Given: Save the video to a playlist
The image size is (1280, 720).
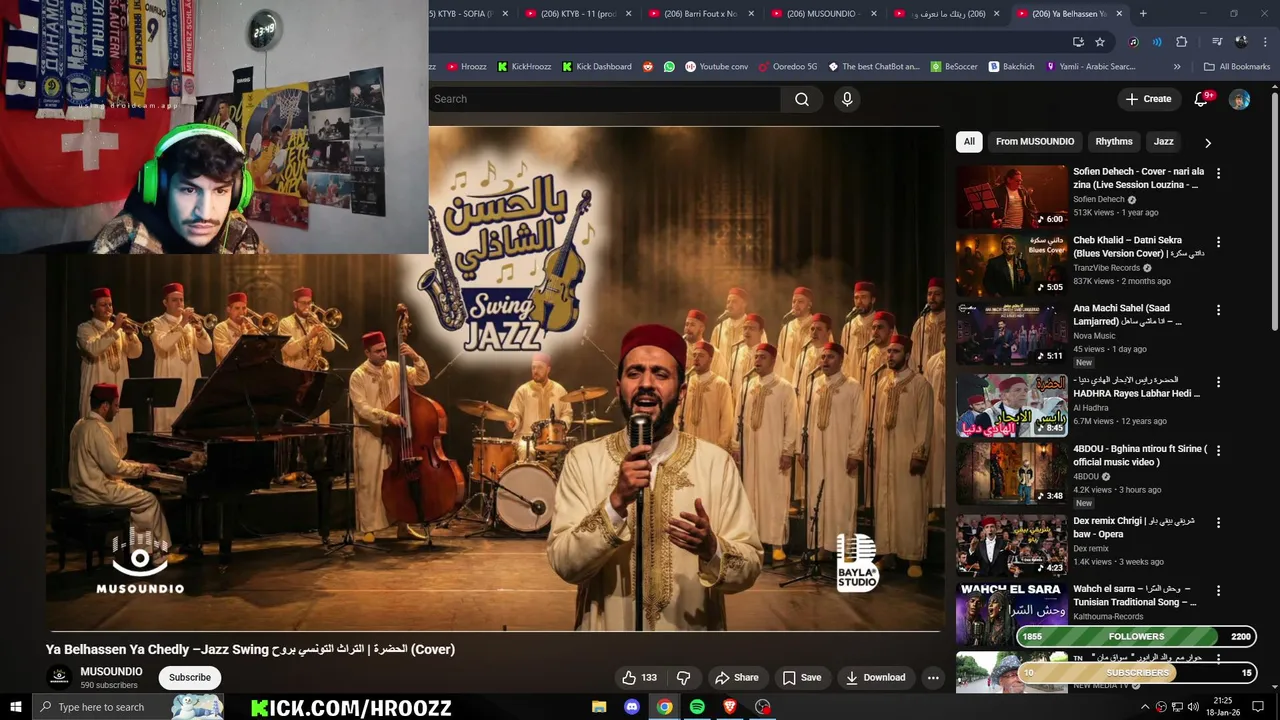Looking at the screenshot, I should click(x=802, y=677).
